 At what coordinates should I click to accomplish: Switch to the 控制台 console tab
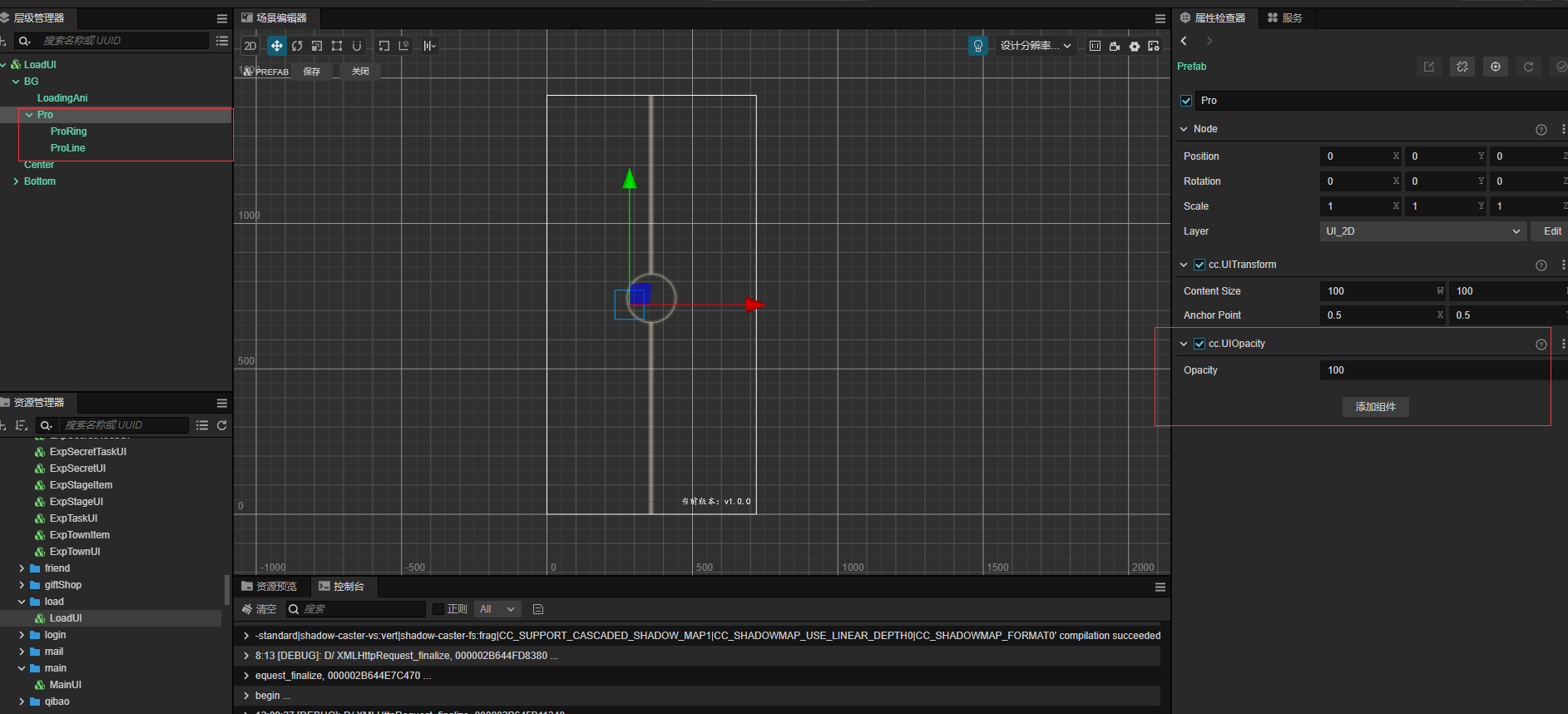(x=342, y=587)
